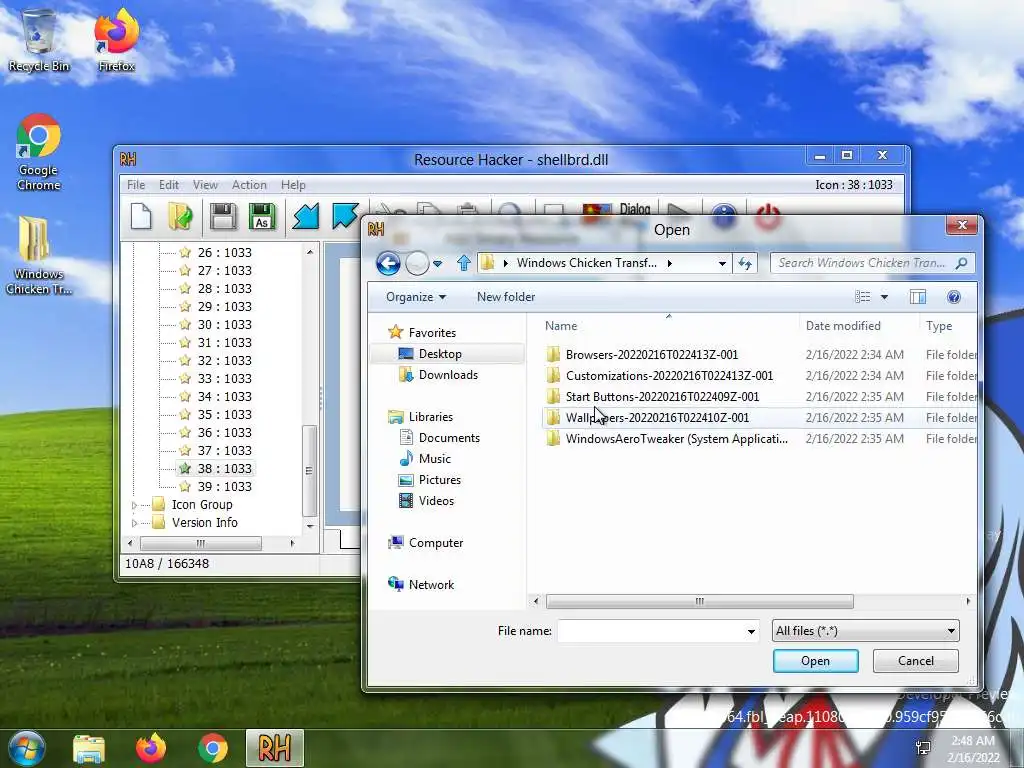Click the New folder button
The width and height of the screenshot is (1024, 768).
(505, 297)
